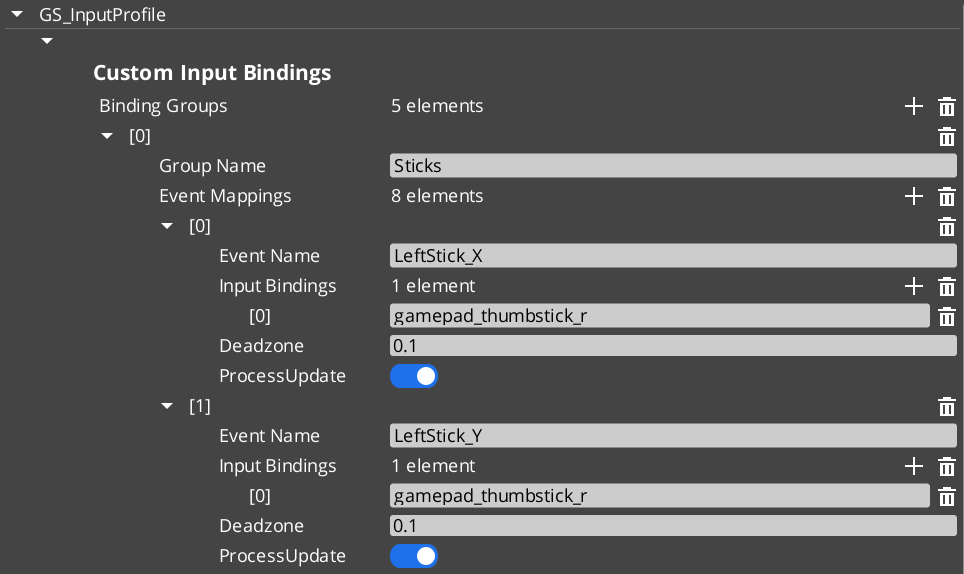Select LeftStick_Y '1 element' count text

(x=433, y=466)
